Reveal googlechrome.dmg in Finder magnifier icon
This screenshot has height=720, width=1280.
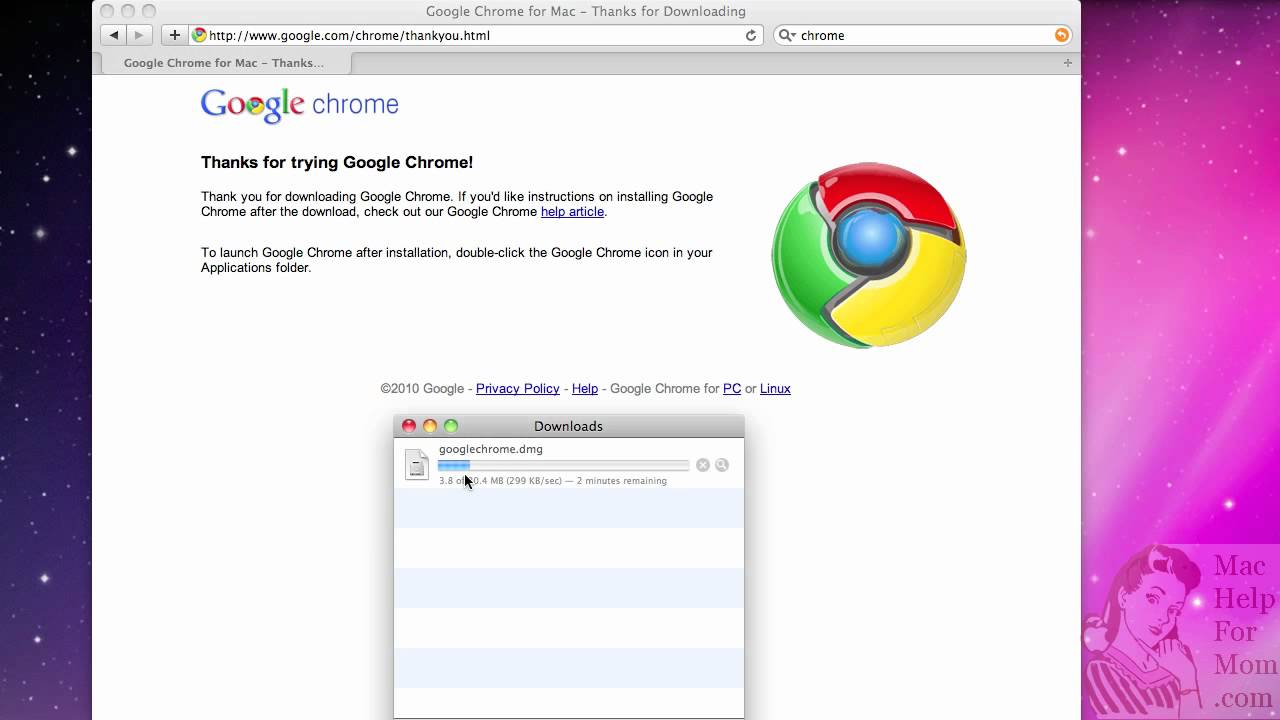point(722,465)
